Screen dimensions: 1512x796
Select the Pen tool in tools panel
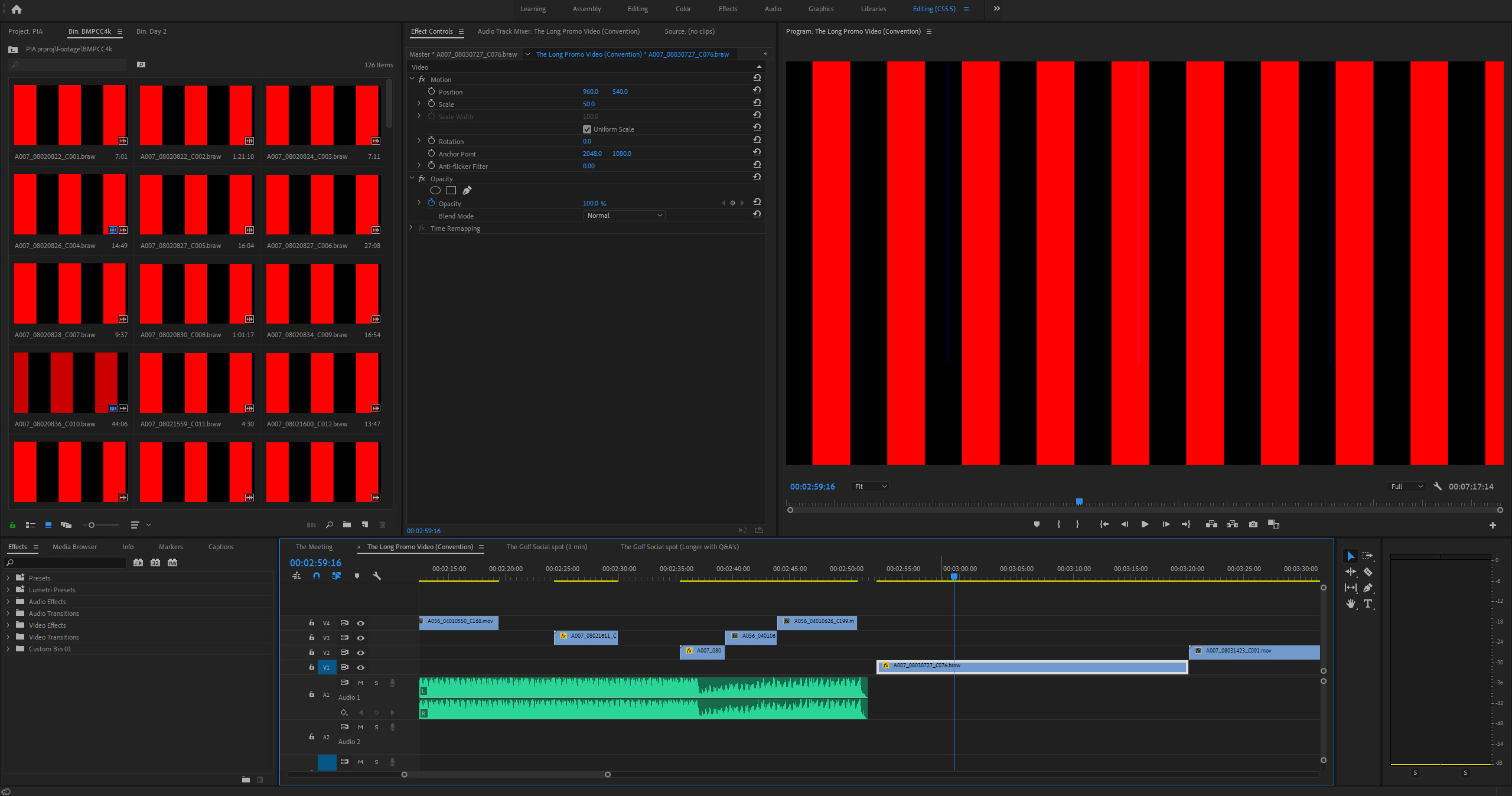1367,588
